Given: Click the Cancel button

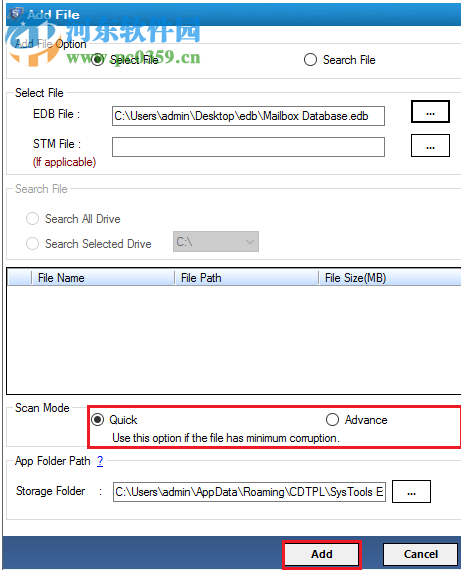Looking at the screenshot, I should click(x=421, y=554).
